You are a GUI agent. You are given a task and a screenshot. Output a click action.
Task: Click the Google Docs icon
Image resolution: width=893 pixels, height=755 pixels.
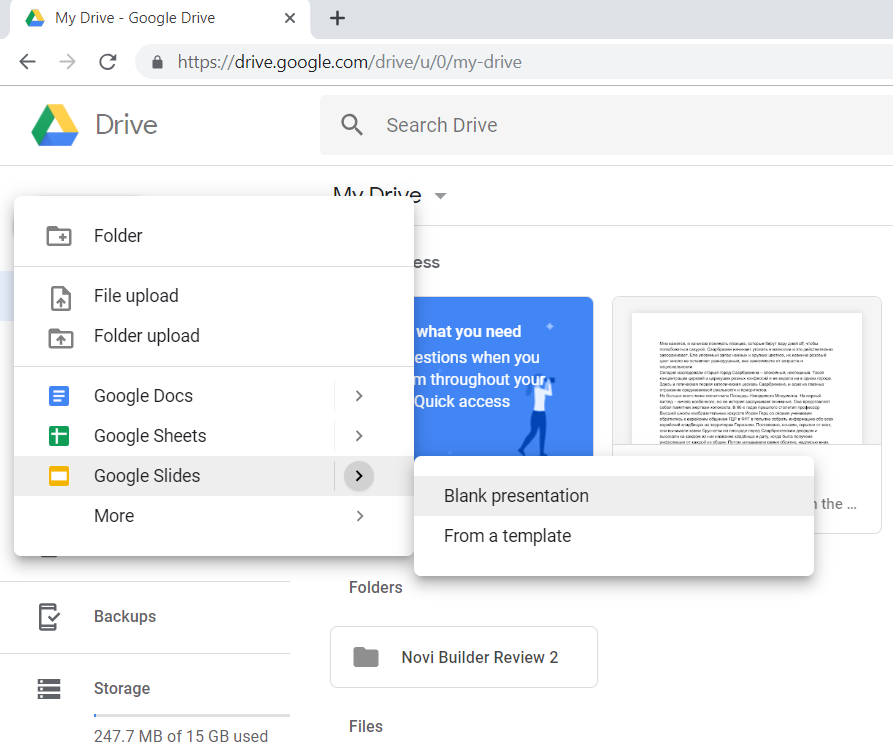(x=60, y=396)
